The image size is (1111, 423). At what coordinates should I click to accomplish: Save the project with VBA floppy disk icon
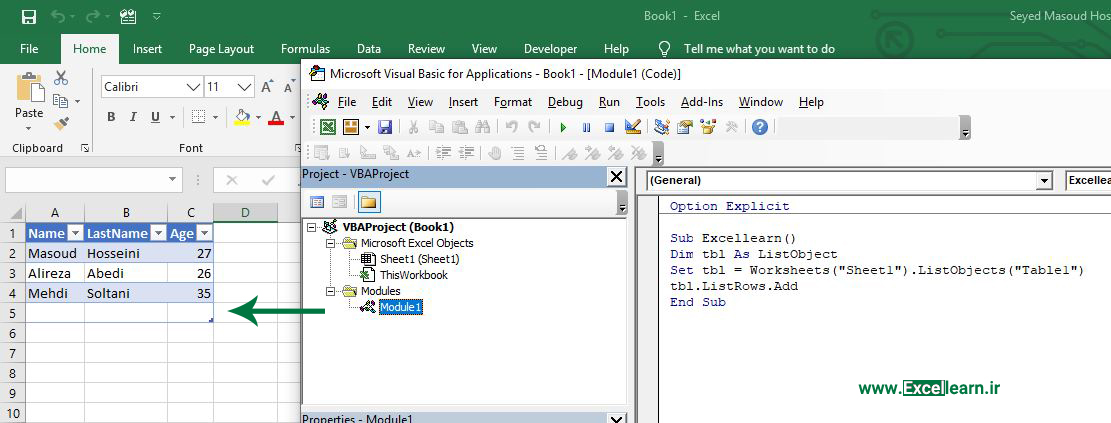point(385,127)
